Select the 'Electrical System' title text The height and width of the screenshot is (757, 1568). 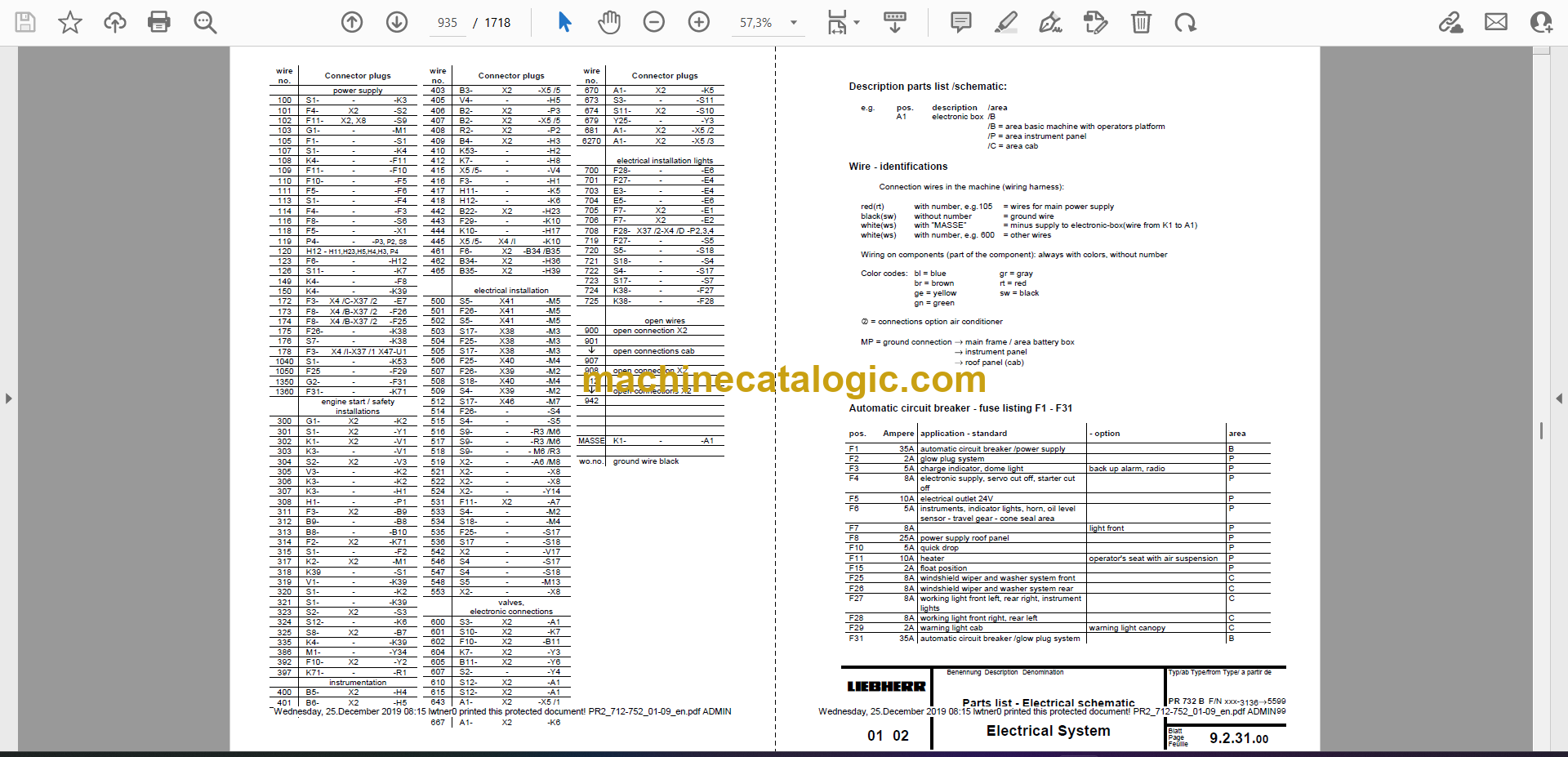pyautogui.click(x=1049, y=731)
